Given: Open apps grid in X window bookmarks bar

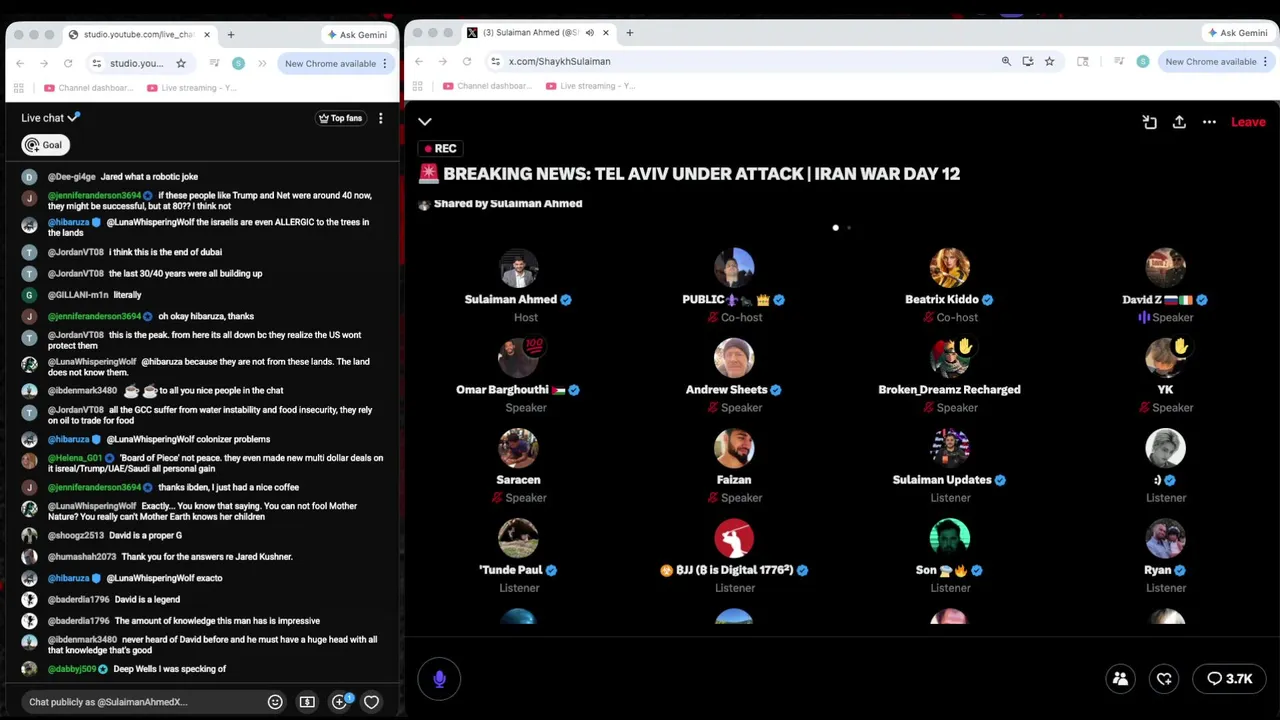Looking at the screenshot, I should 418,86.
